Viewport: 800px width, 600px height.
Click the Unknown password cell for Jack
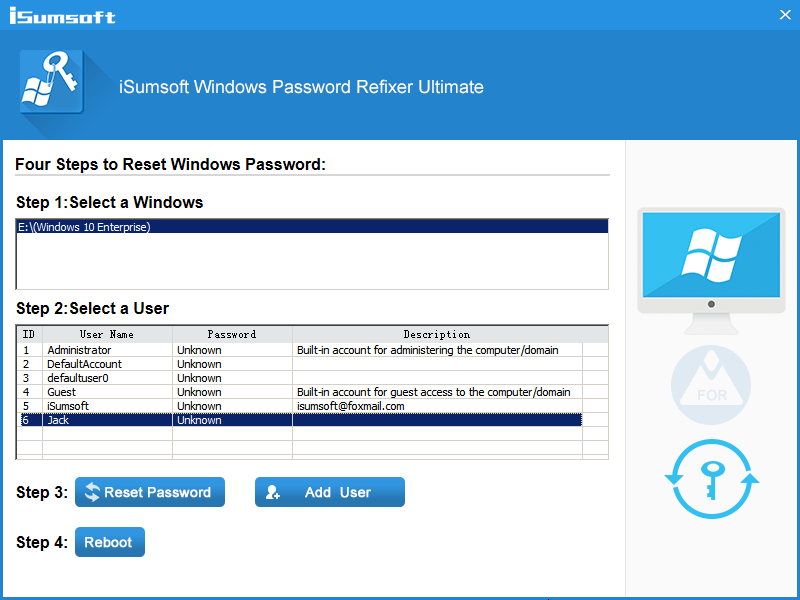232,420
